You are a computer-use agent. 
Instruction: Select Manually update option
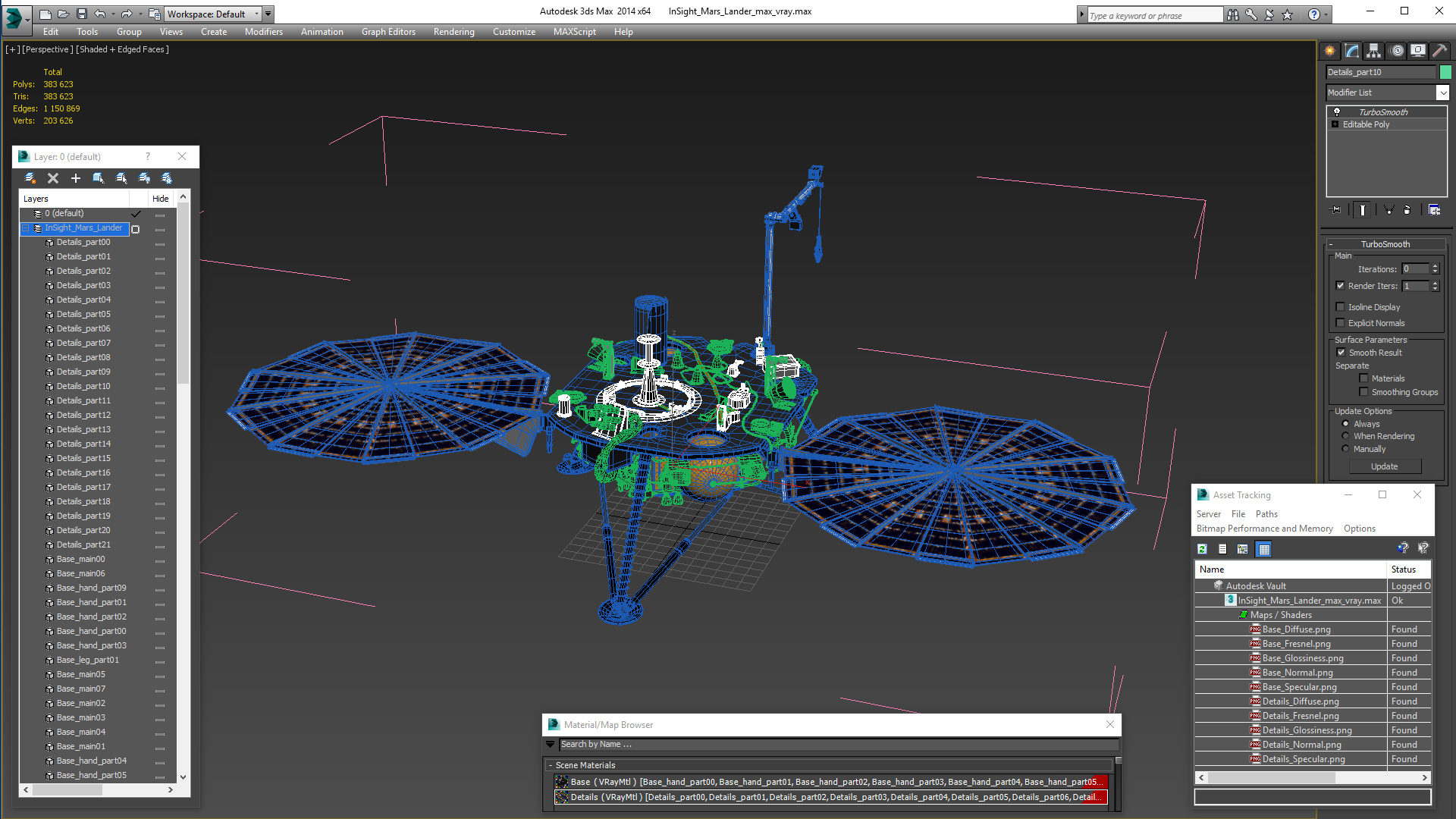click(x=1346, y=449)
